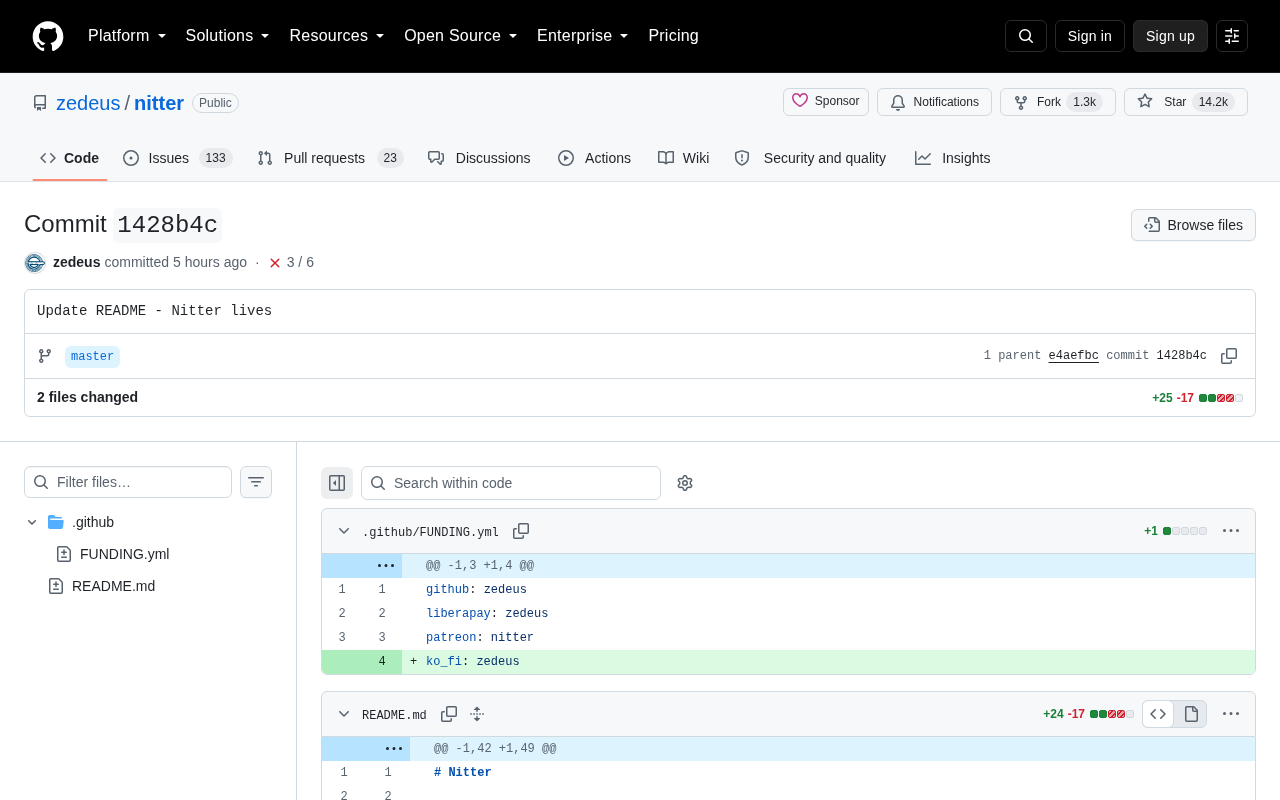The image size is (1280, 800).
Task: Open the Wiki tab
Action: pos(683,158)
